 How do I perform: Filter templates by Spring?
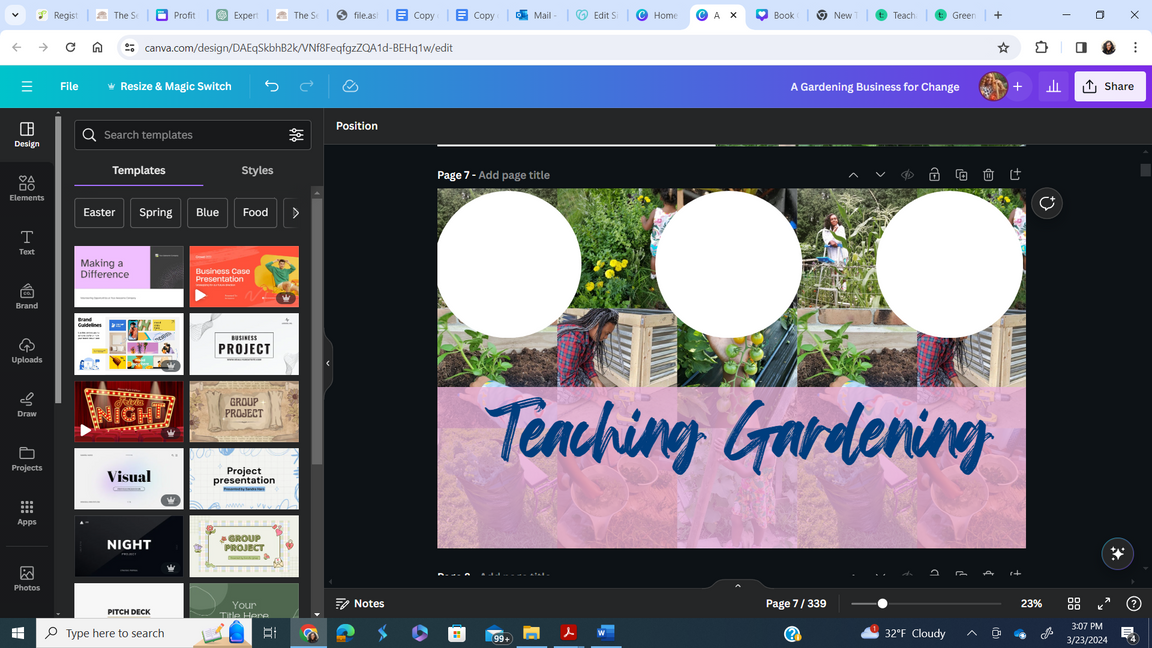[156, 212]
